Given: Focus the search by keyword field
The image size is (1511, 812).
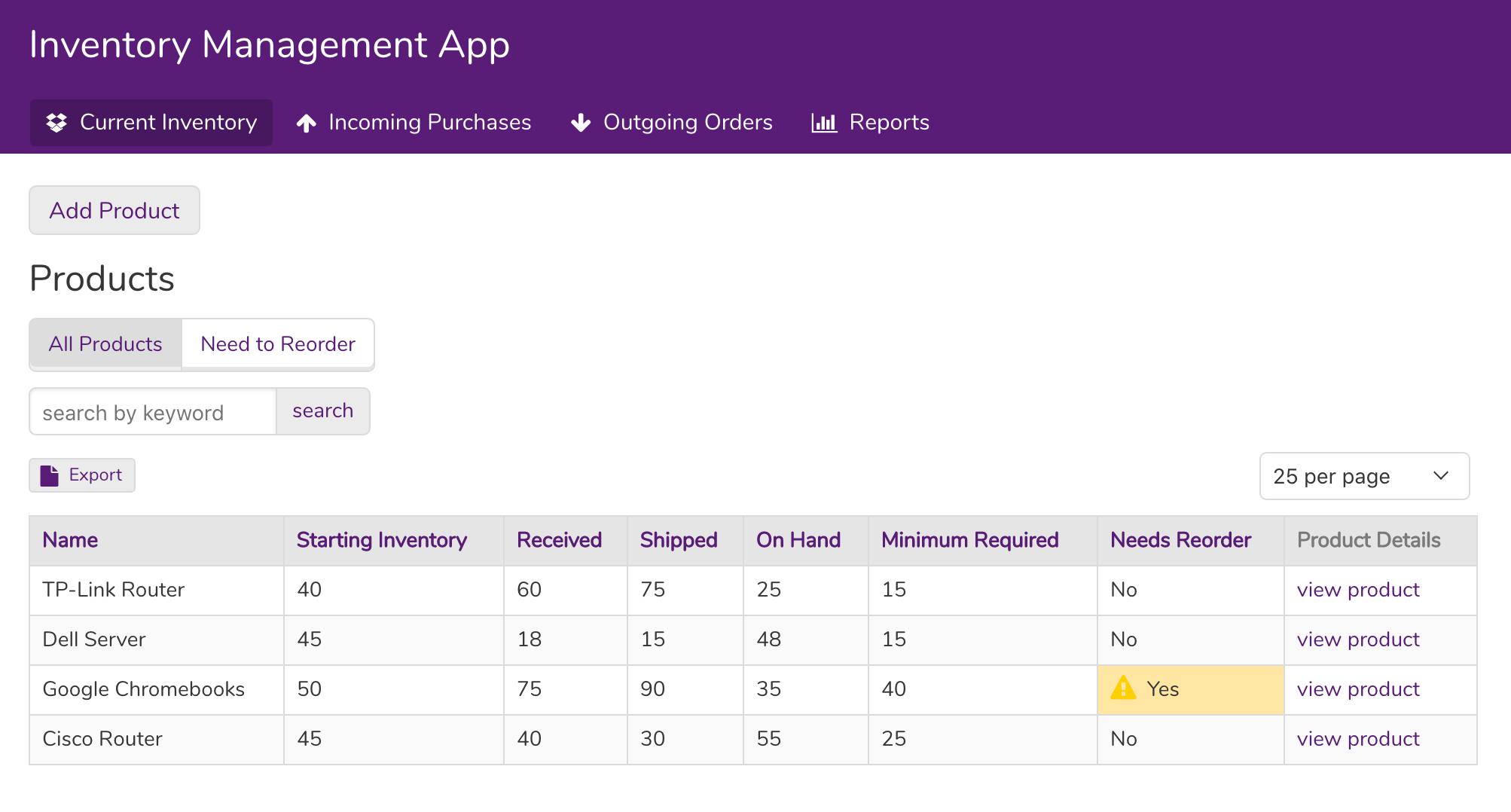Looking at the screenshot, I should click(153, 412).
